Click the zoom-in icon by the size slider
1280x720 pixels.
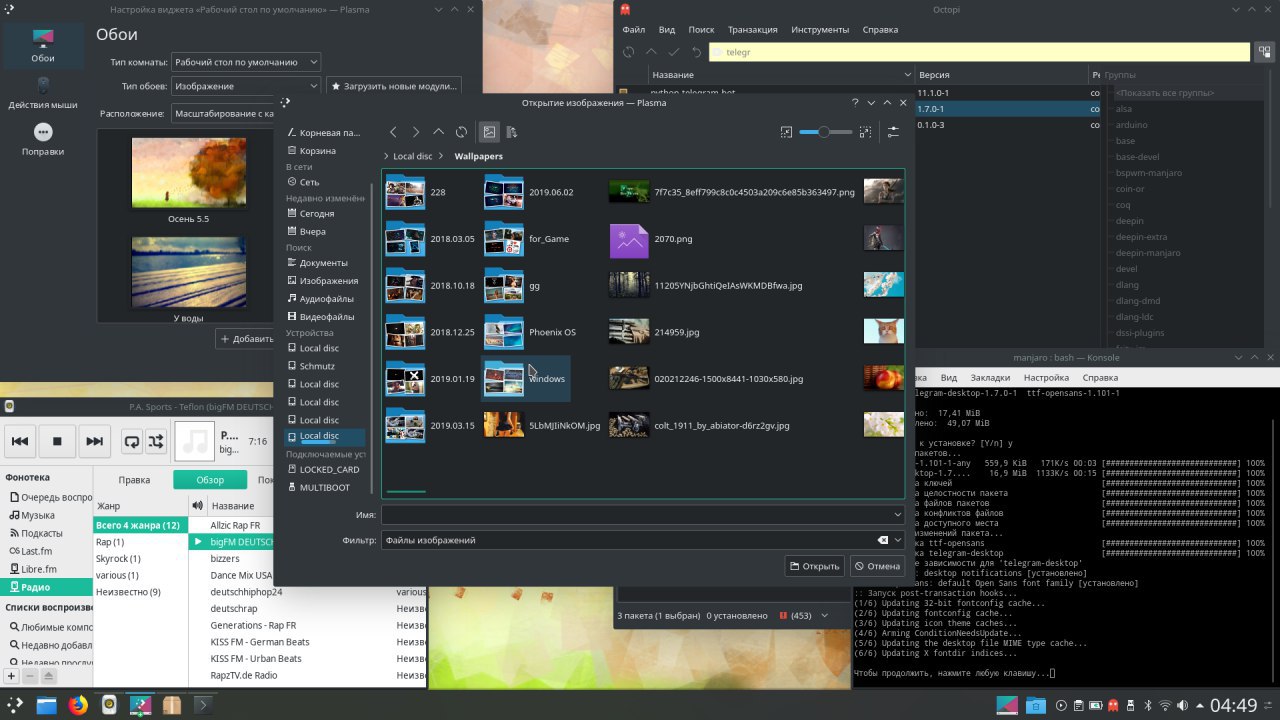pyautogui.click(x=865, y=132)
